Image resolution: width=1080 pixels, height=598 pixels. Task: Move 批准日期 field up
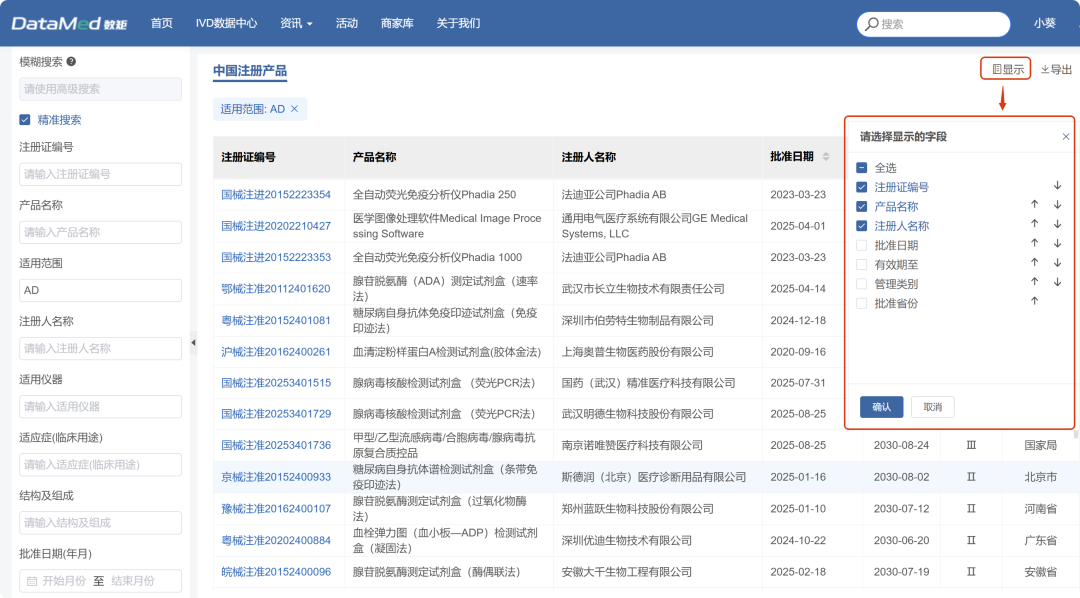coord(1035,243)
